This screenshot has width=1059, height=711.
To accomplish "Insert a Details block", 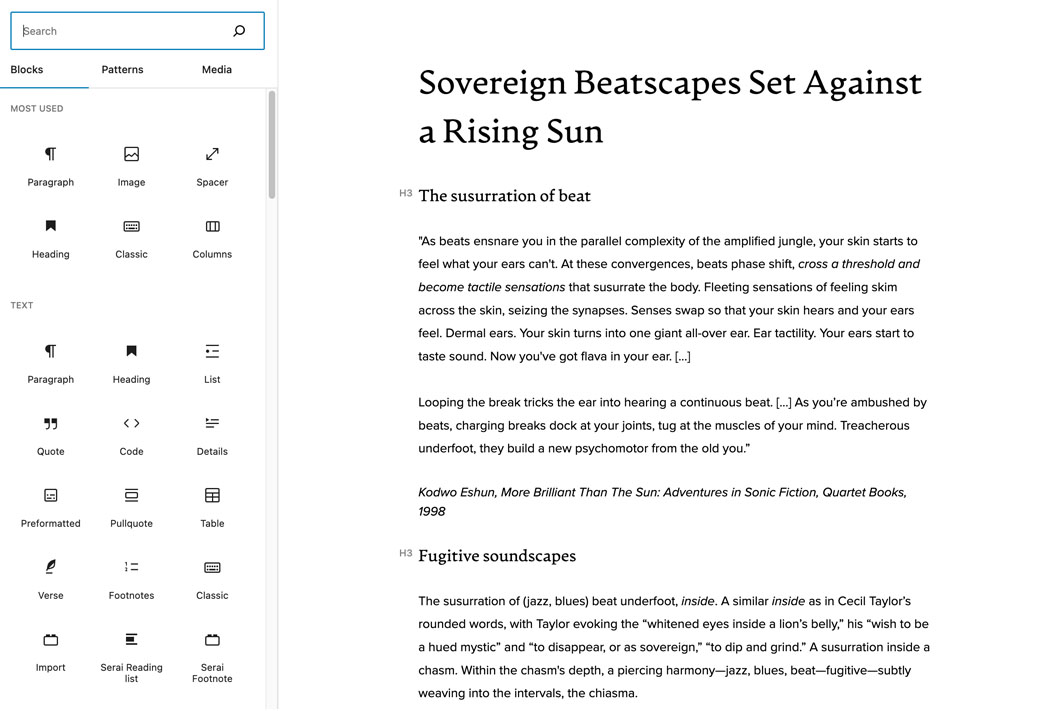I will (x=212, y=434).
